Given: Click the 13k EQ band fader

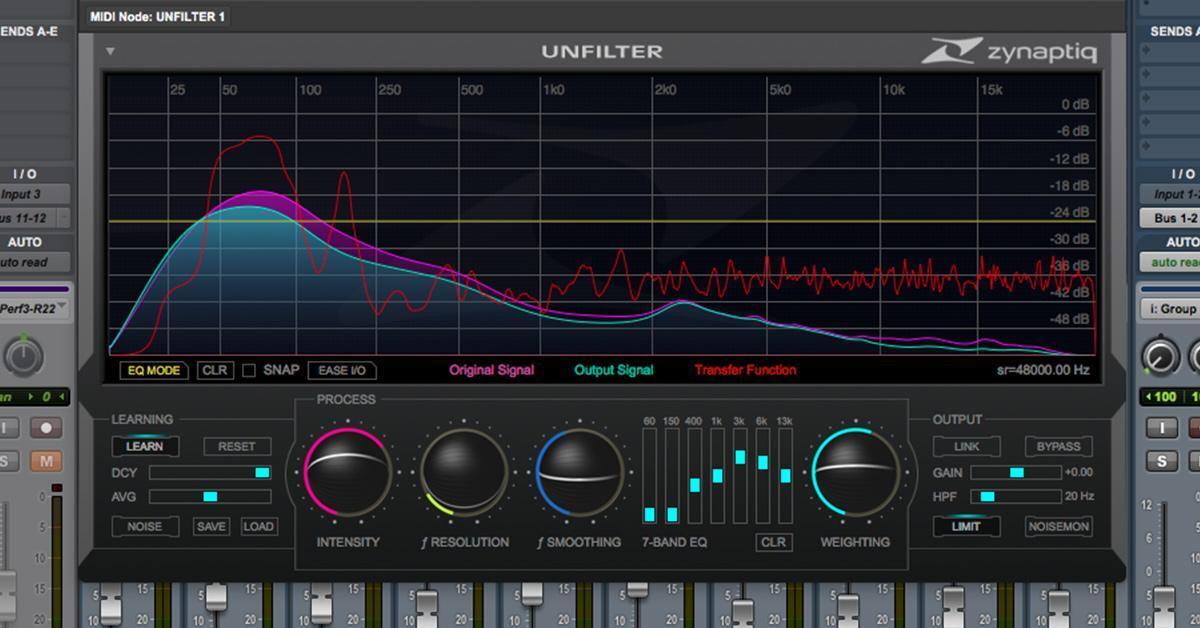Looking at the screenshot, I should pos(786,477).
